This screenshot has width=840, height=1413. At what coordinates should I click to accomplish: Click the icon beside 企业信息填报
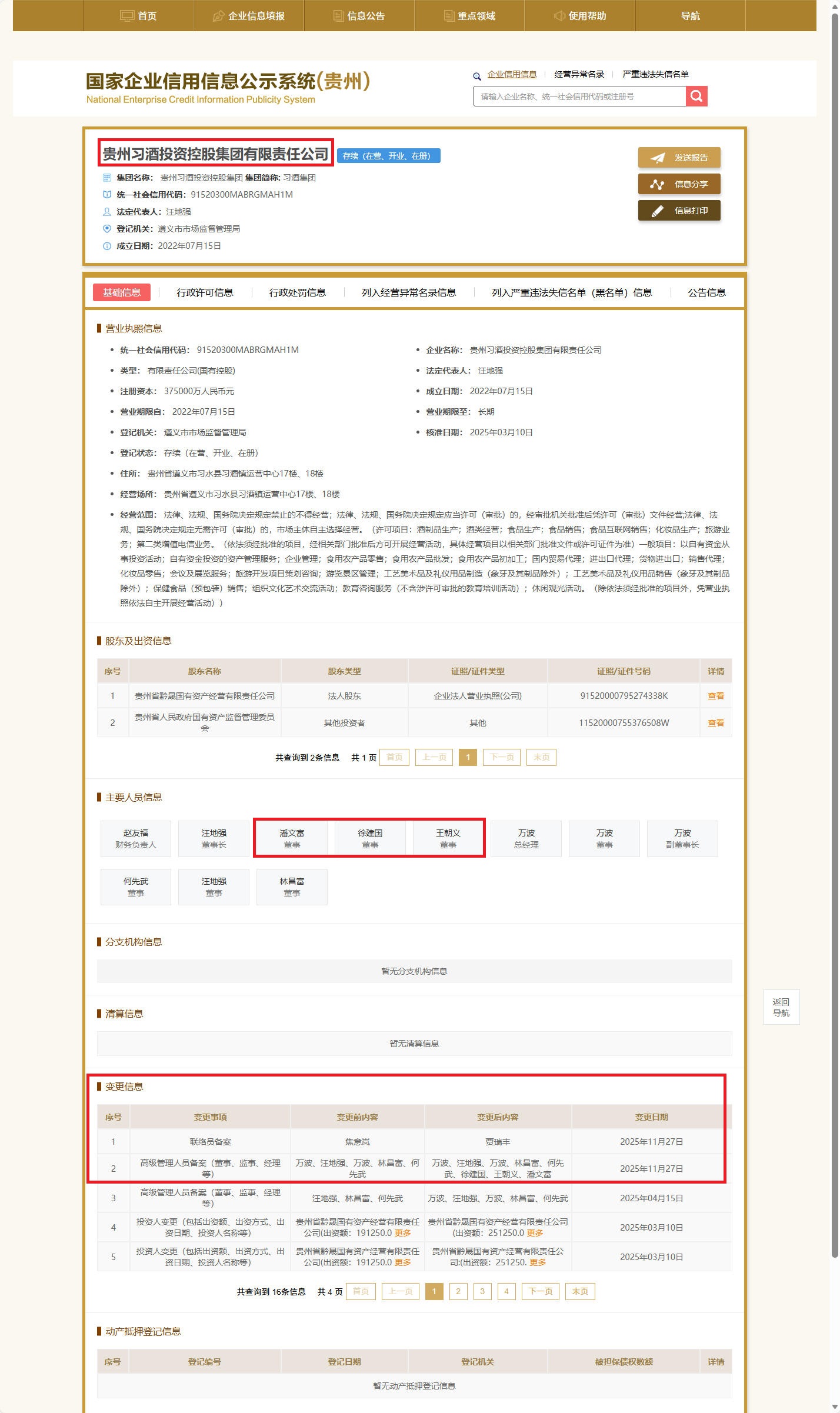pos(219,16)
